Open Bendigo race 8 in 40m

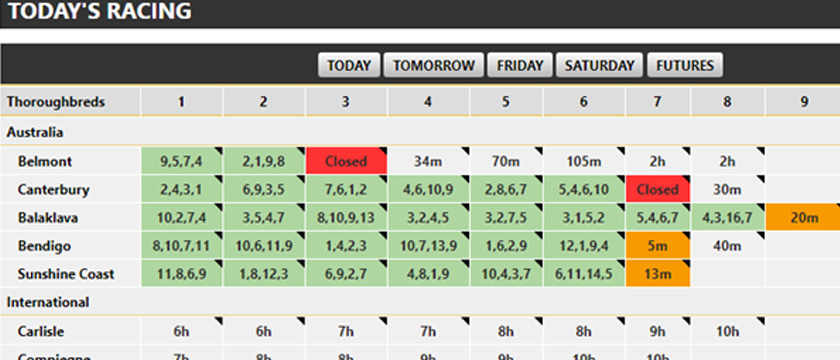point(728,246)
